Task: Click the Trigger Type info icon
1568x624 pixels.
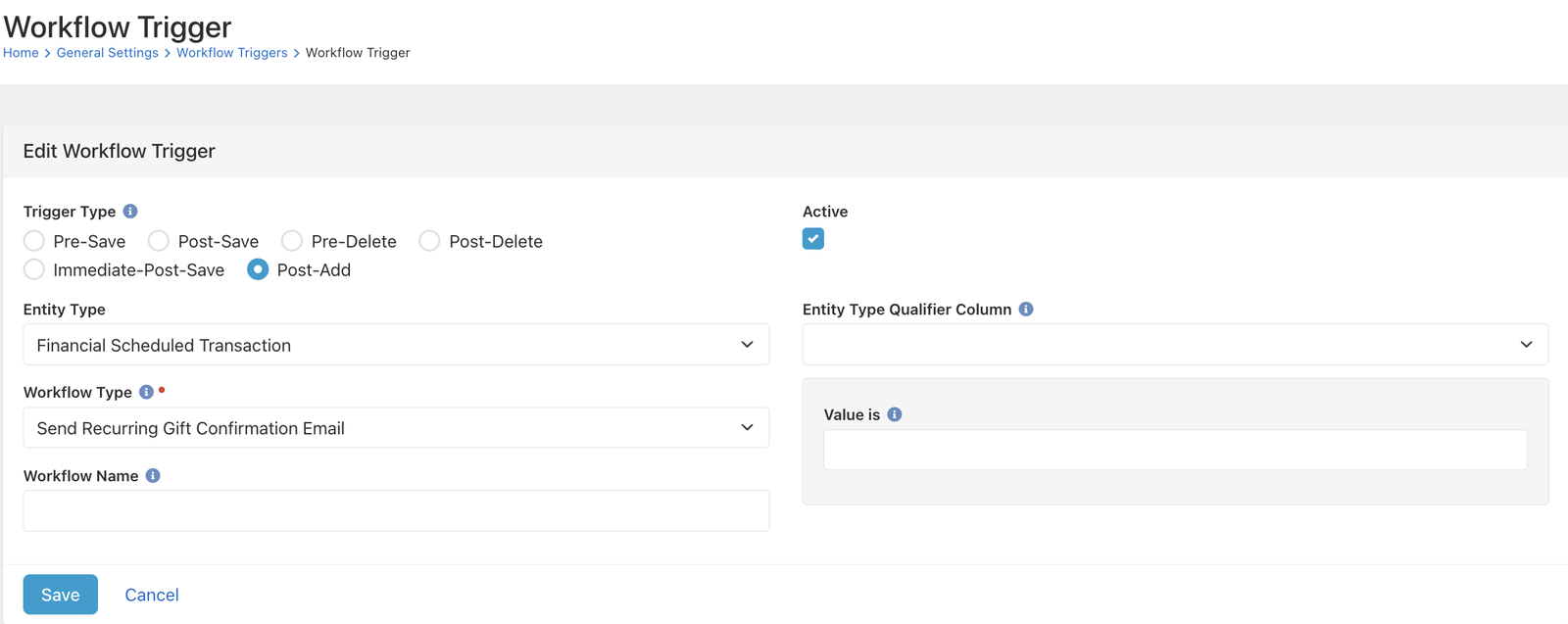Action: coord(130,212)
